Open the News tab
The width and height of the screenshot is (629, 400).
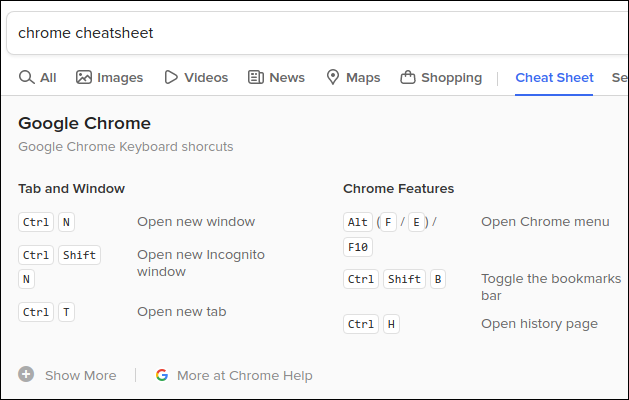(276, 77)
